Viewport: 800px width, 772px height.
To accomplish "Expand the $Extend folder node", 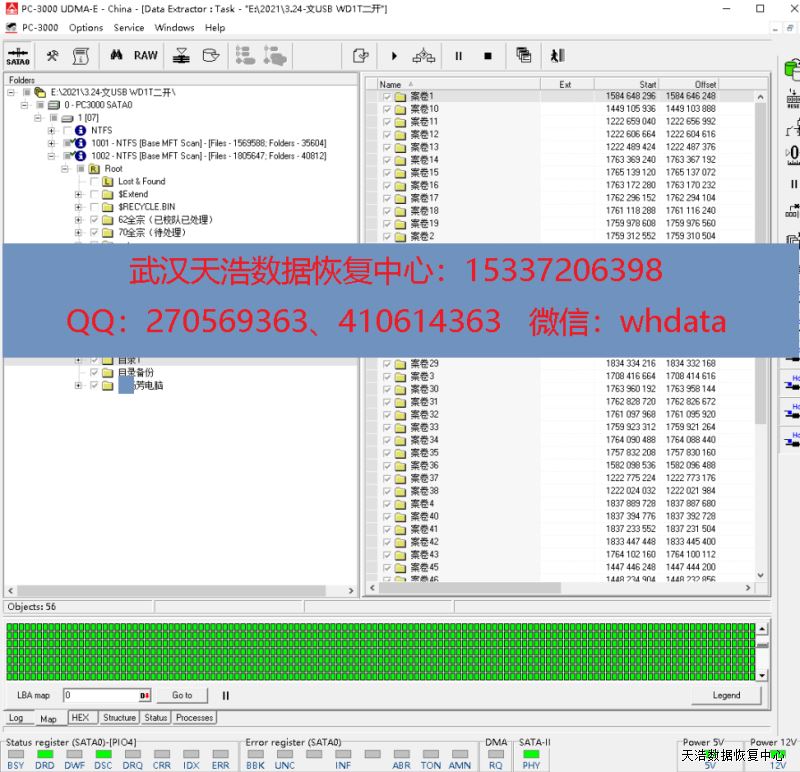I will pyautogui.click(x=79, y=194).
